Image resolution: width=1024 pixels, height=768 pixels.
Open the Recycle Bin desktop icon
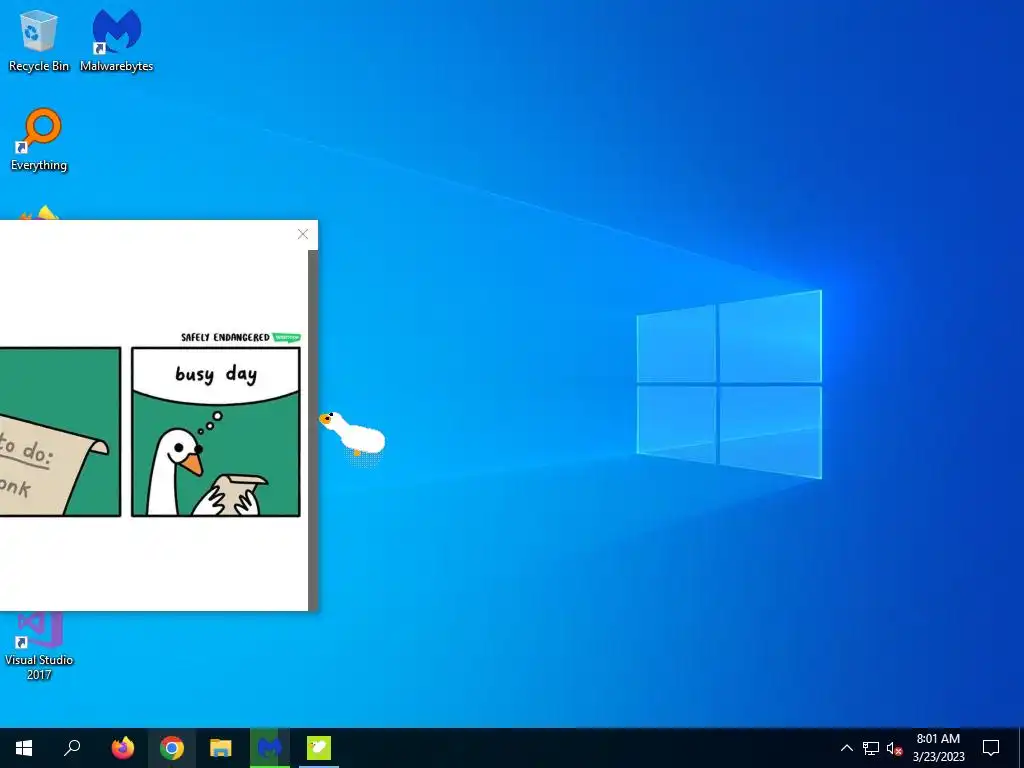[x=39, y=39]
